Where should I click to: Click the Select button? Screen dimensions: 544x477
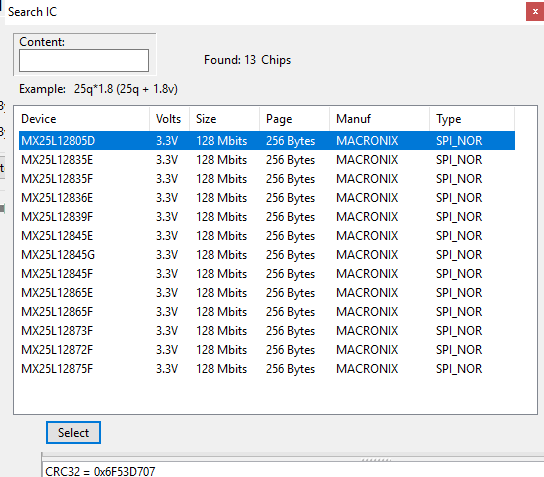[73, 433]
